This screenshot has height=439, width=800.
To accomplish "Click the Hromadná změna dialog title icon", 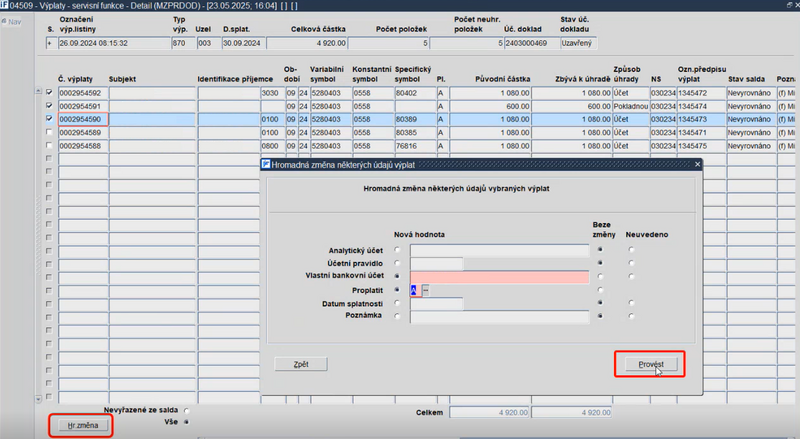I will (266, 164).
